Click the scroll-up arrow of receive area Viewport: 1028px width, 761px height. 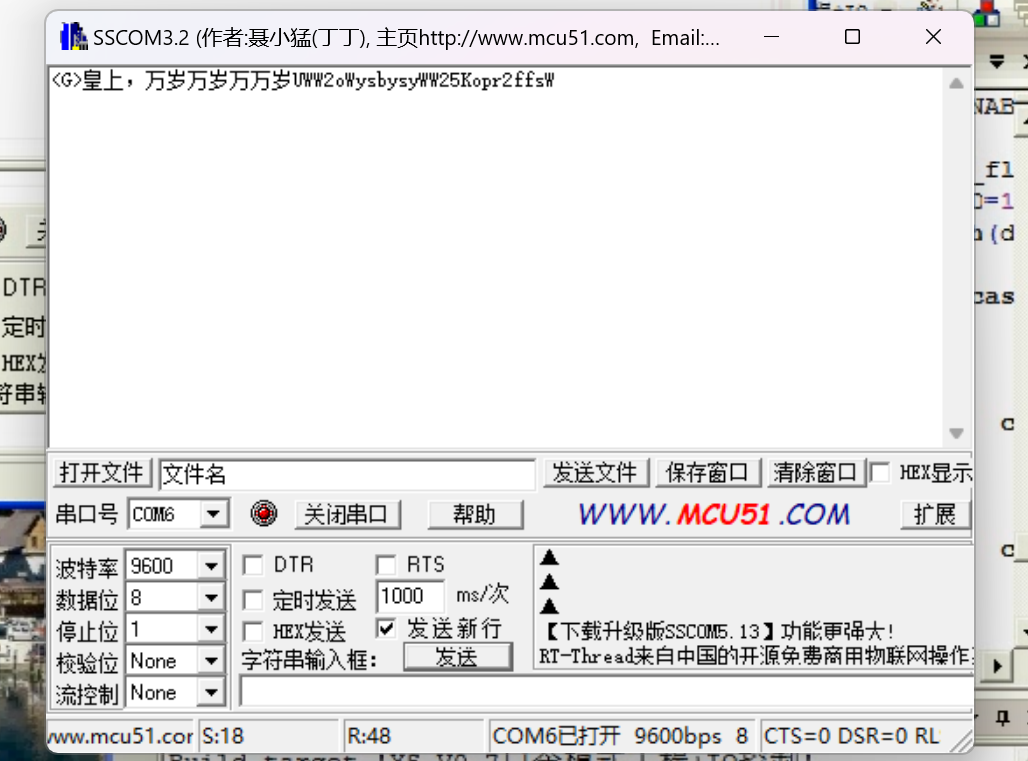pos(957,83)
